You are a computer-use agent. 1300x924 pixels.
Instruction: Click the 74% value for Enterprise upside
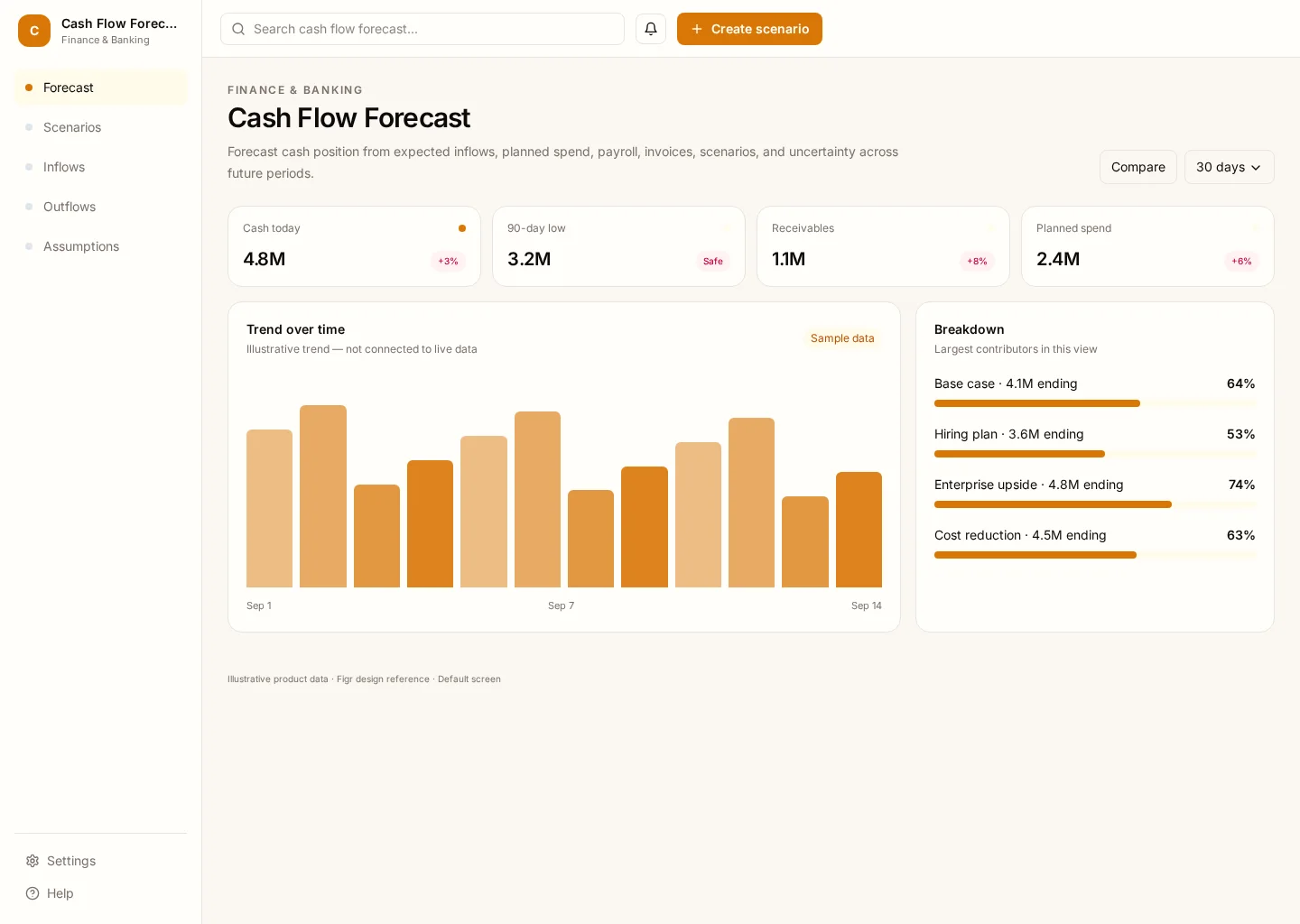pos(1241,485)
